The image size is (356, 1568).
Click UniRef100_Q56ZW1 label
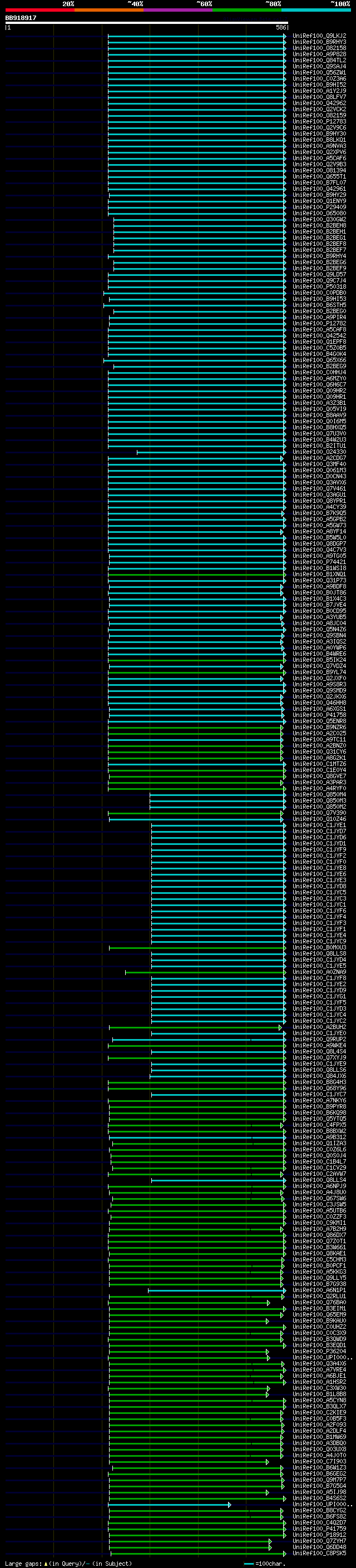tap(319, 72)
